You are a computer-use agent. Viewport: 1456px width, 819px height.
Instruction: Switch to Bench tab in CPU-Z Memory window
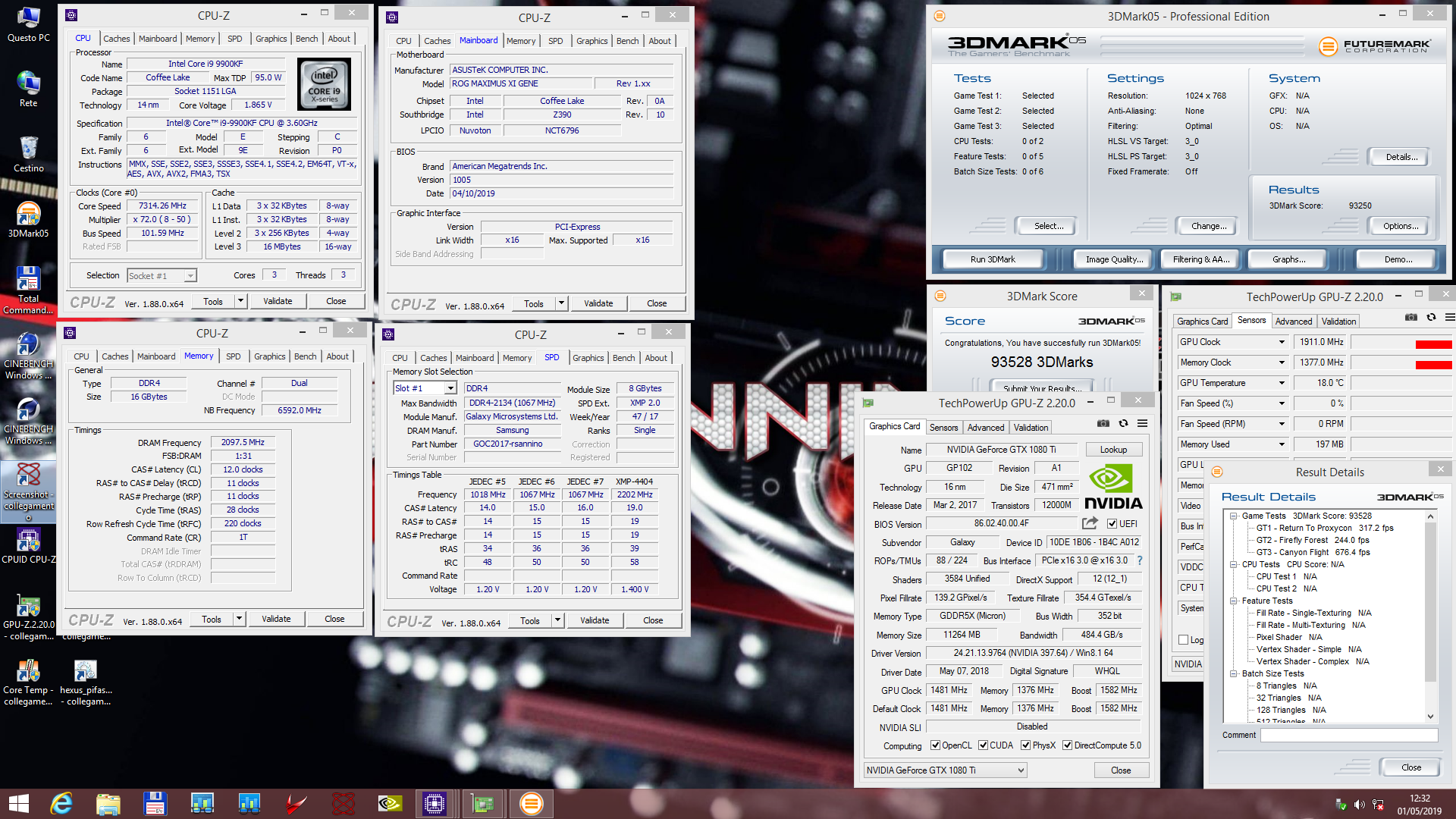[305, 356]
